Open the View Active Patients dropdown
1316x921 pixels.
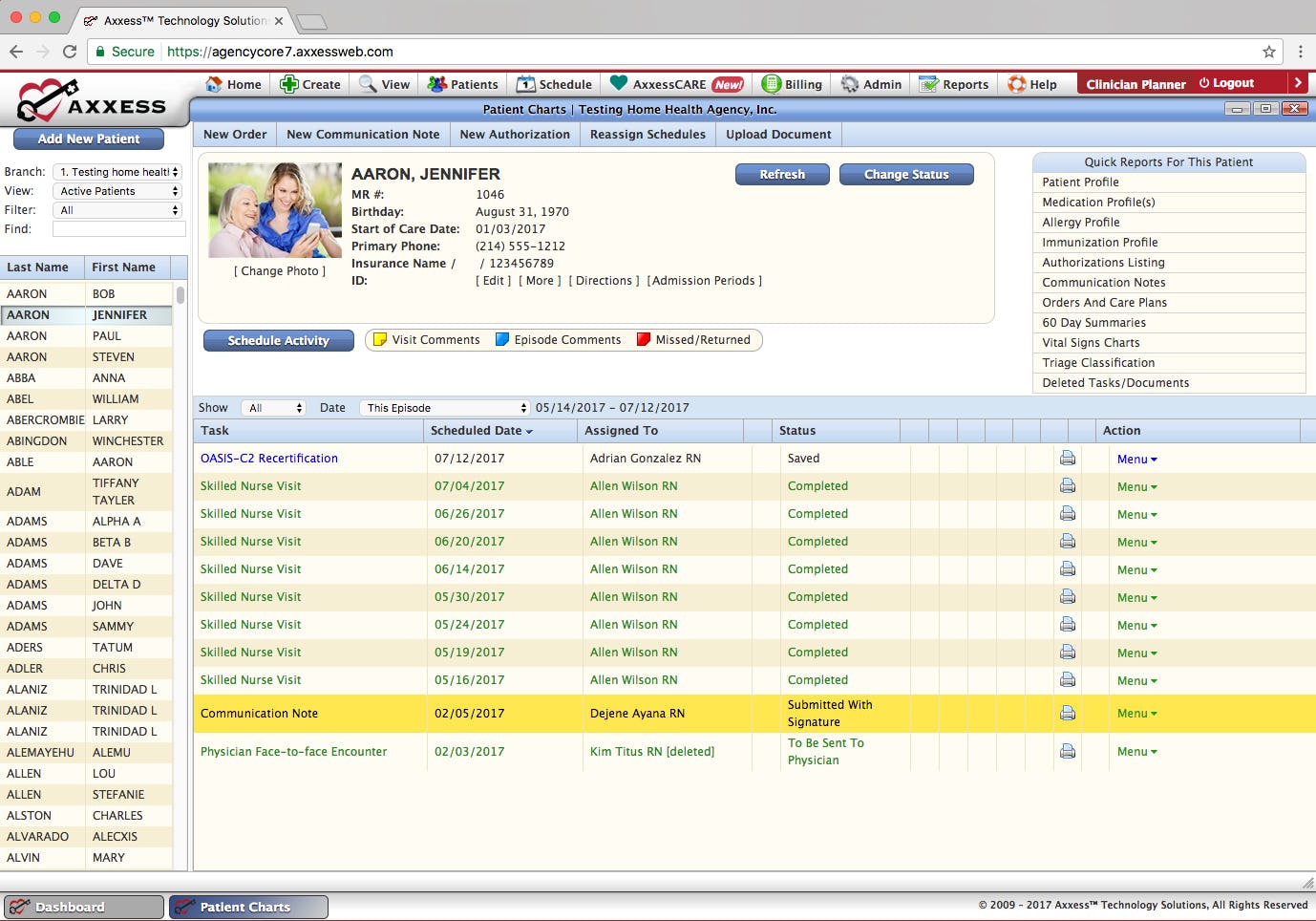click(x=117, y=191)
